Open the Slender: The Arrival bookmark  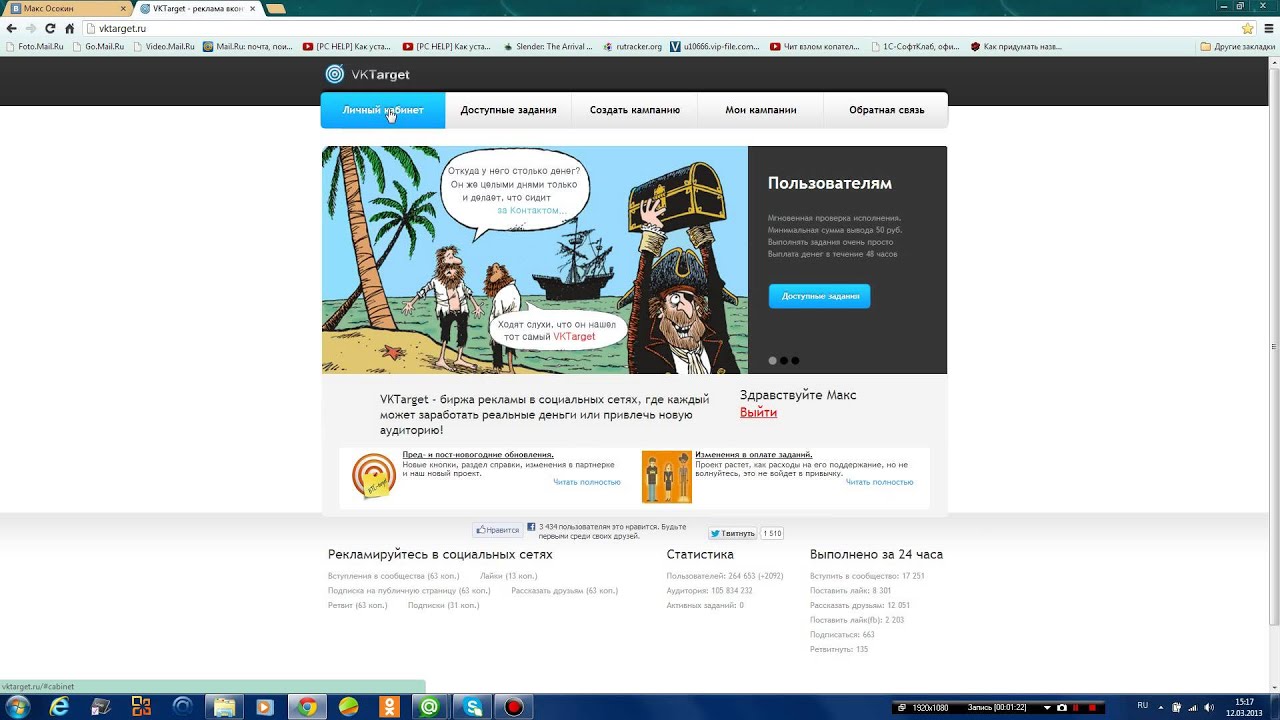coord(548,46)
